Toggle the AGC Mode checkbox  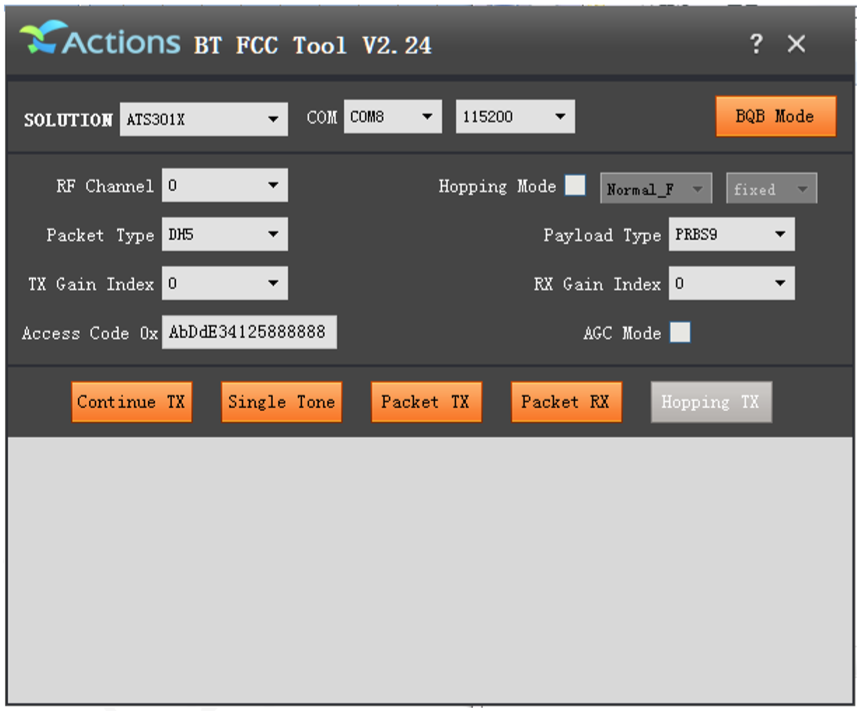(x=680, y=332)
